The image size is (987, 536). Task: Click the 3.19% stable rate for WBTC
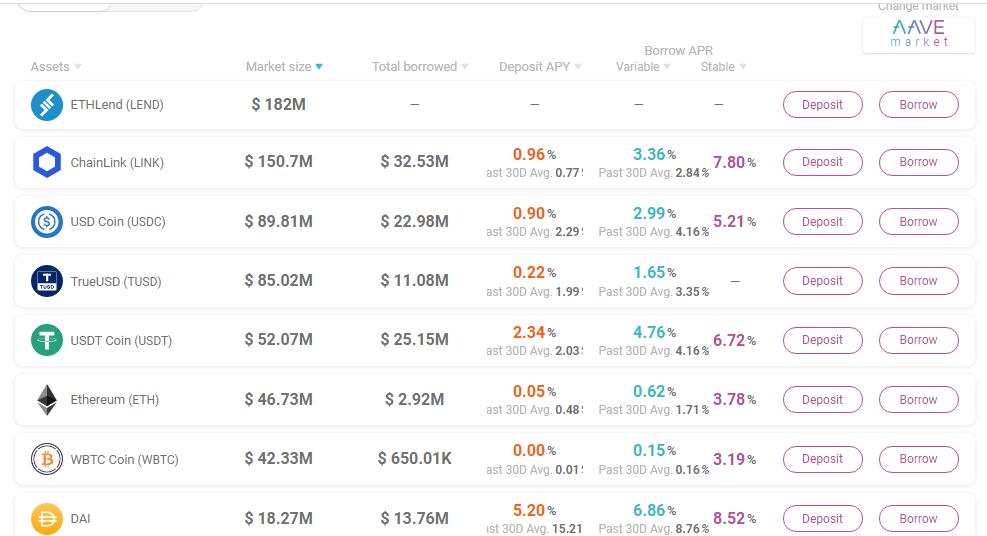coord(734,459)
